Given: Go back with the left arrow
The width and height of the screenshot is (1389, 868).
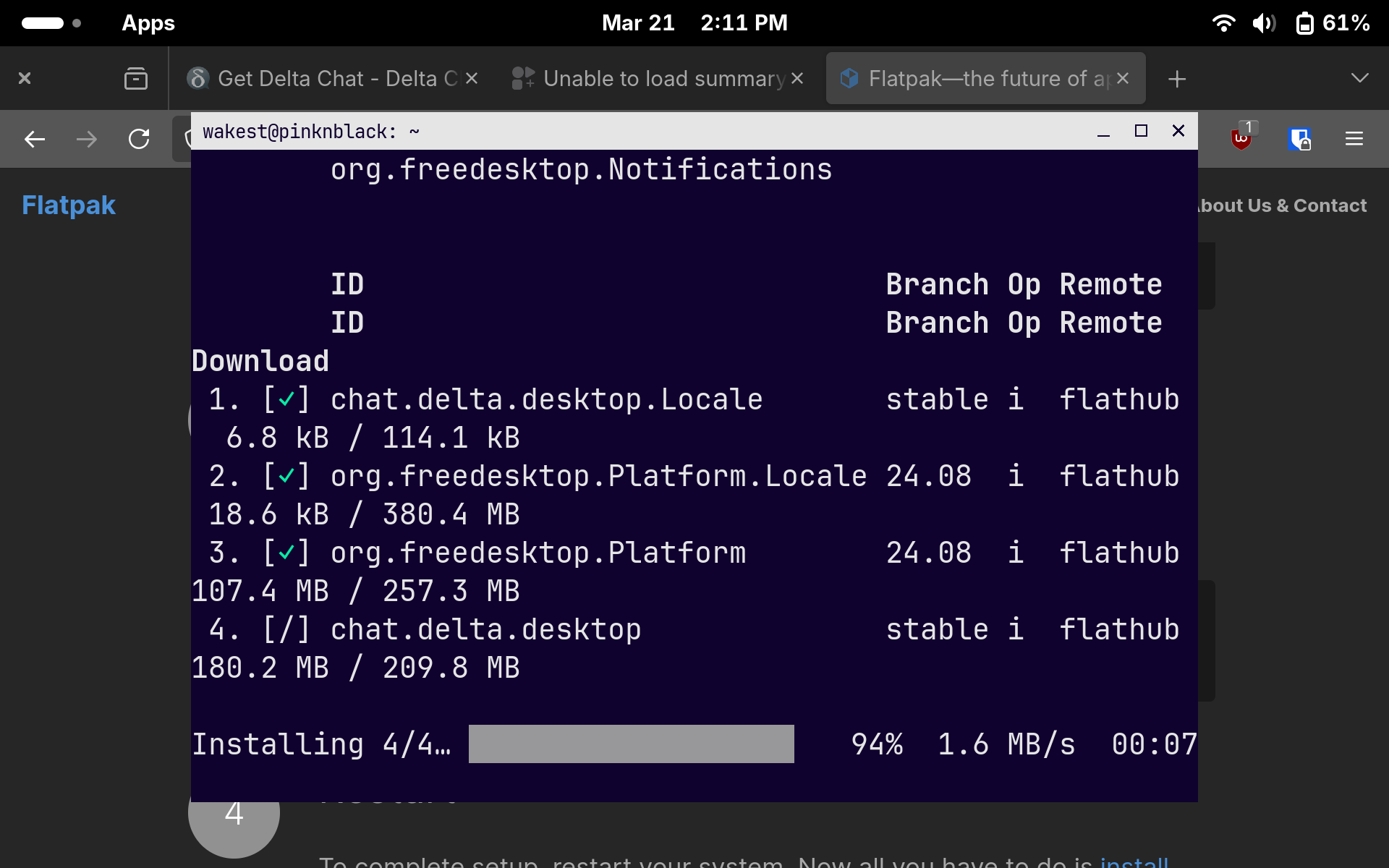Looking at the screenshot, I should (x=35, y=139).
